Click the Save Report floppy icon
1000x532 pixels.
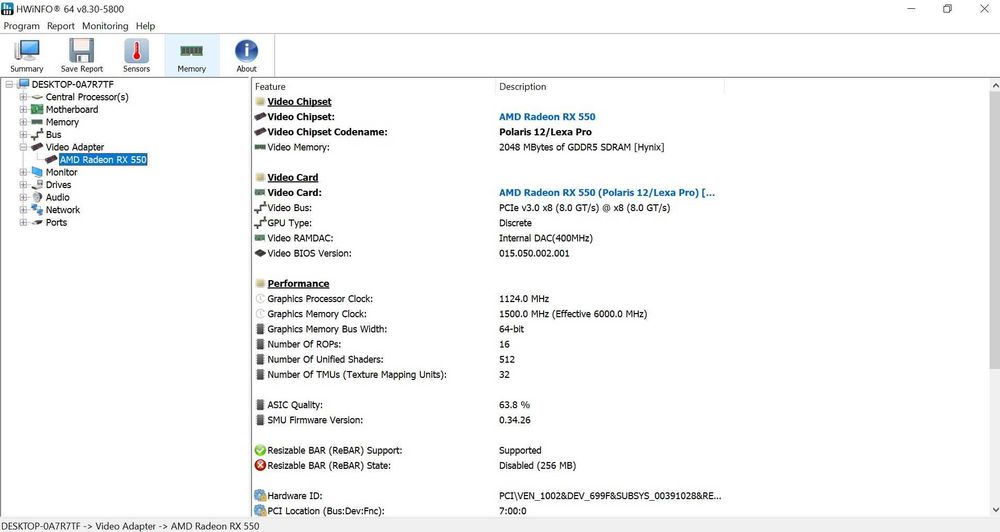(82, 55)
